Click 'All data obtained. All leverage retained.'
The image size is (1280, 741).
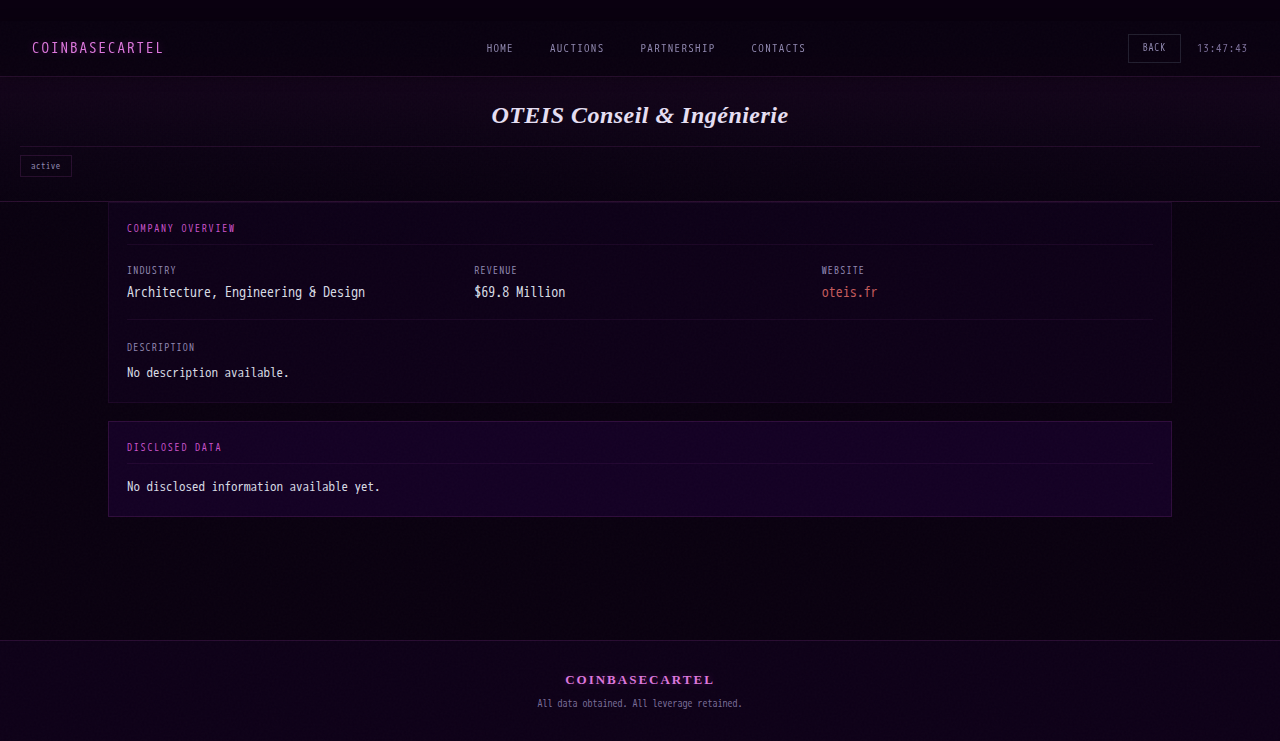[640, 704]
